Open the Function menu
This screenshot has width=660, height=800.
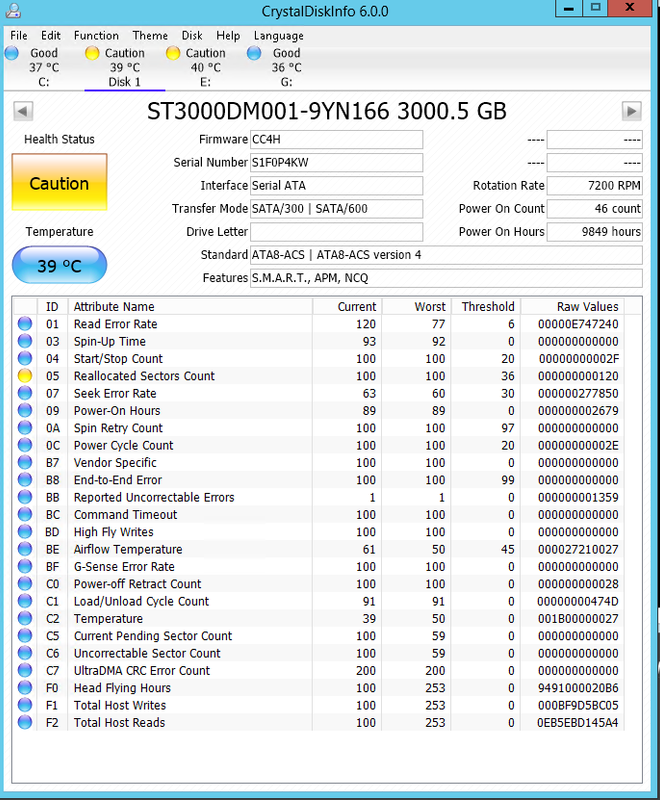96,36
